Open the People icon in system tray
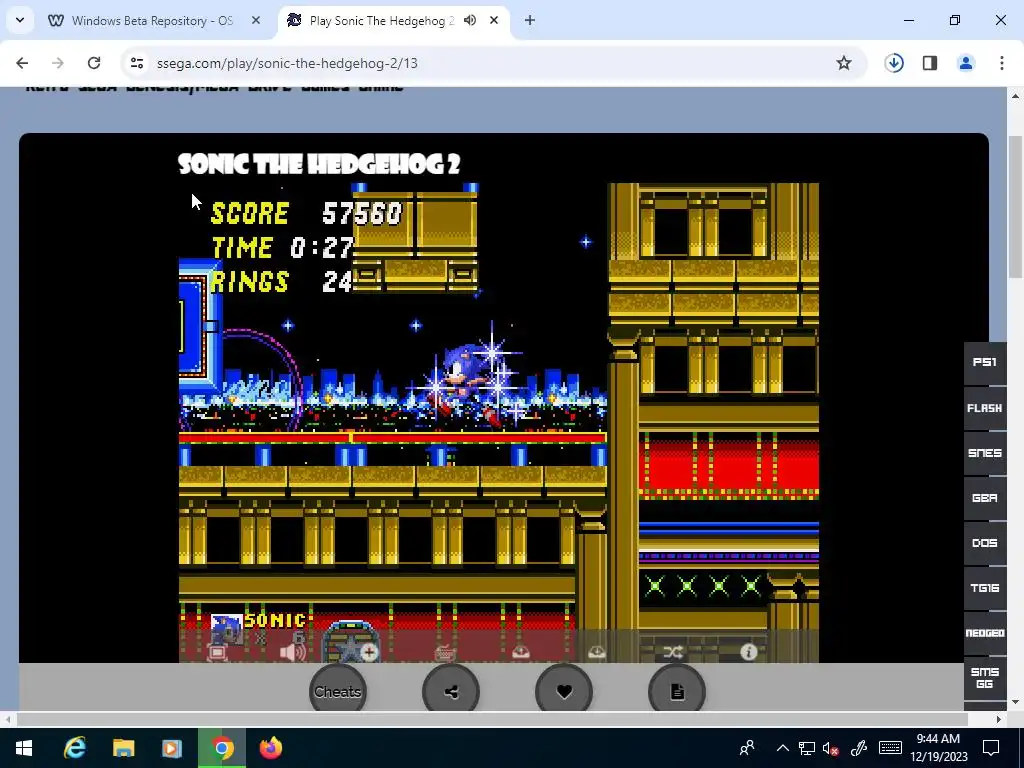This screenshot has width=1024, height=768. point(747,748)
